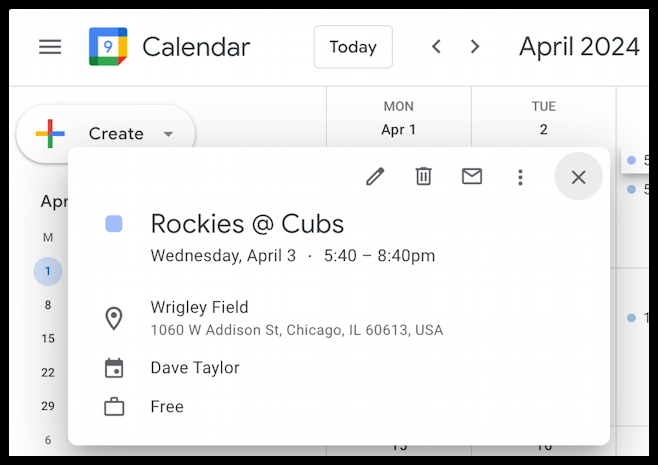Open the main menu hamburger icon
Image resolution: width=658 pixels, height=465 pixels.
pyautogui.click(x=50, y=47)
